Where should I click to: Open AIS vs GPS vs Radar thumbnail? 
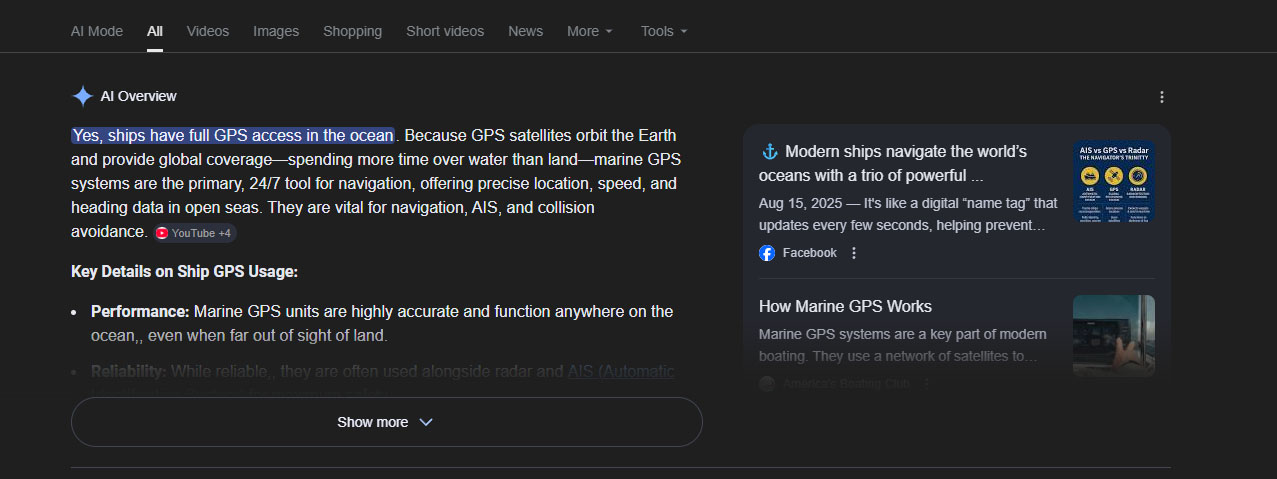[x=1114, y=181]
